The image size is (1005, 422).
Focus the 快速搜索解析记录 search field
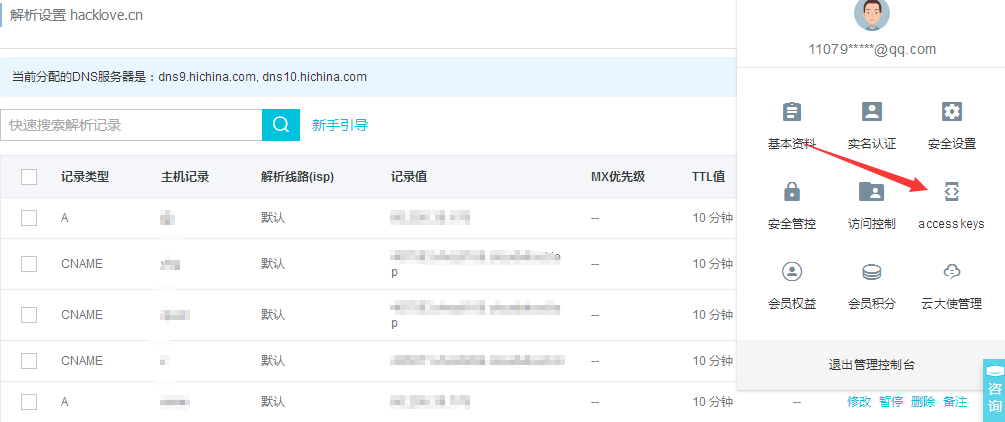[x=131, y=125]
